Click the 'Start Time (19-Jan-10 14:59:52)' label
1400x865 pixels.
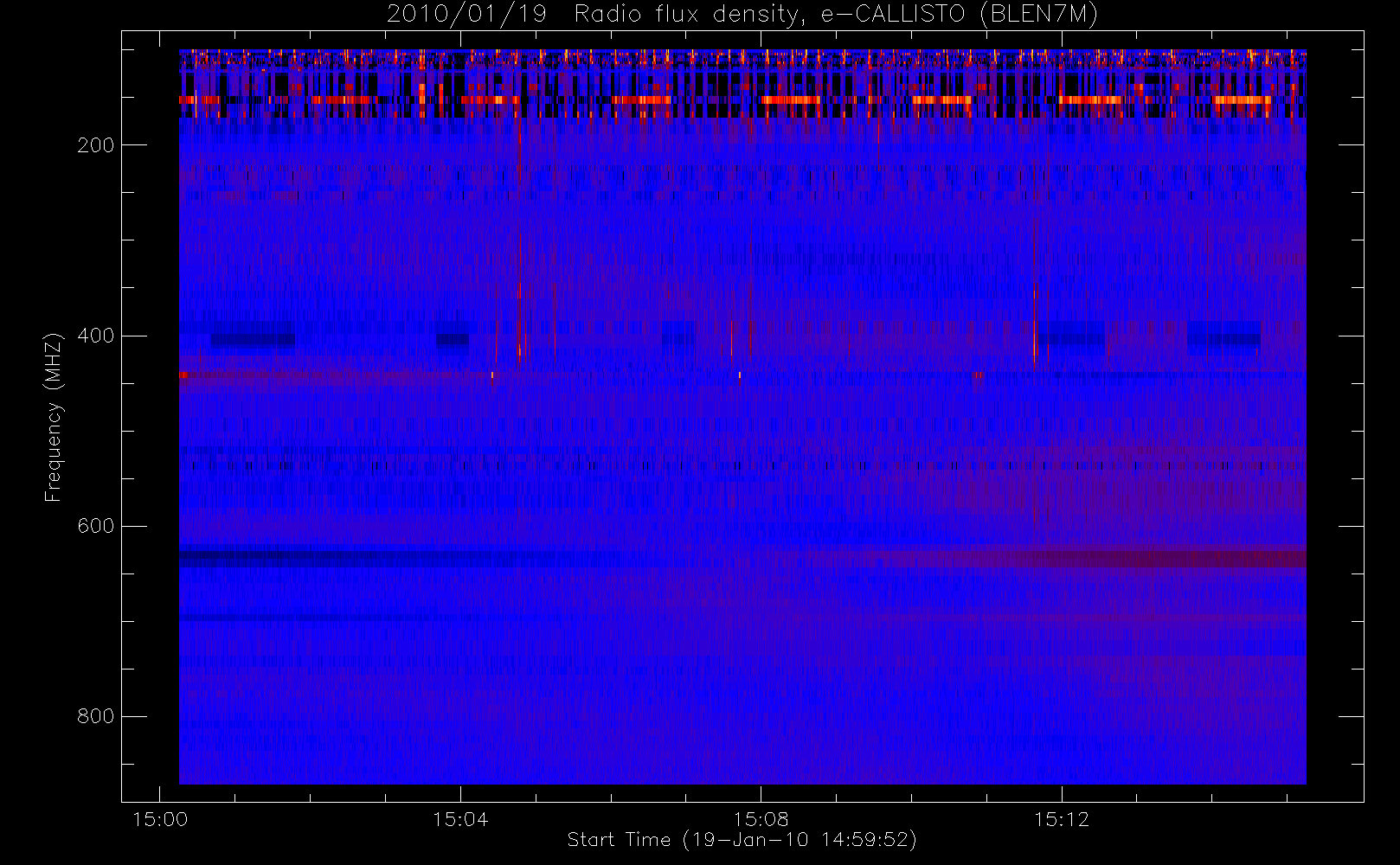[x=742, y=840]
